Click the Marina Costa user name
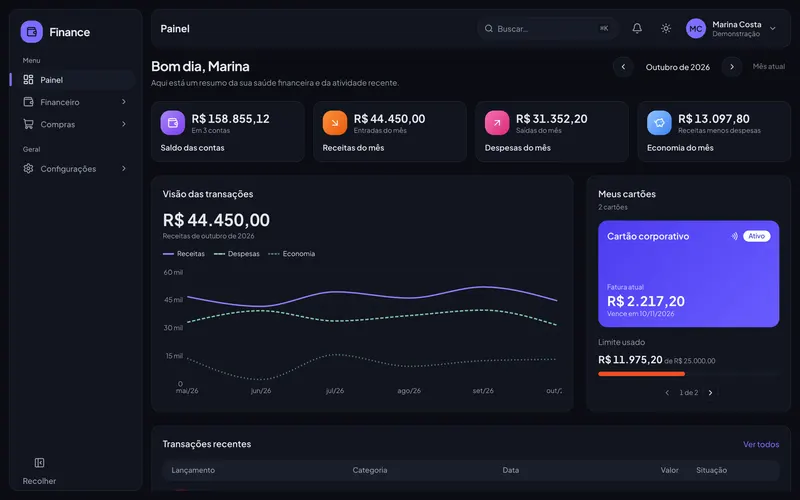Viewport: 800px width, 500px height. tap(737, 24)
